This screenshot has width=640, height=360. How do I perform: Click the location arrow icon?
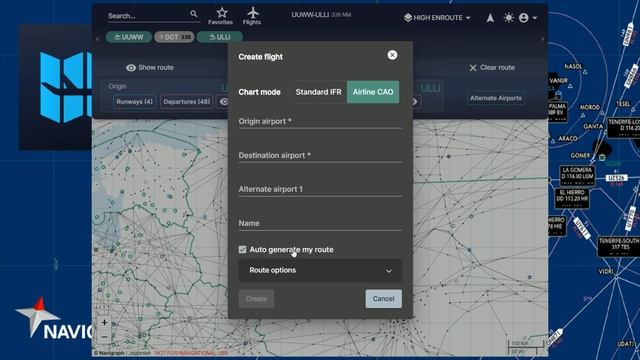(x=490, y=18)
